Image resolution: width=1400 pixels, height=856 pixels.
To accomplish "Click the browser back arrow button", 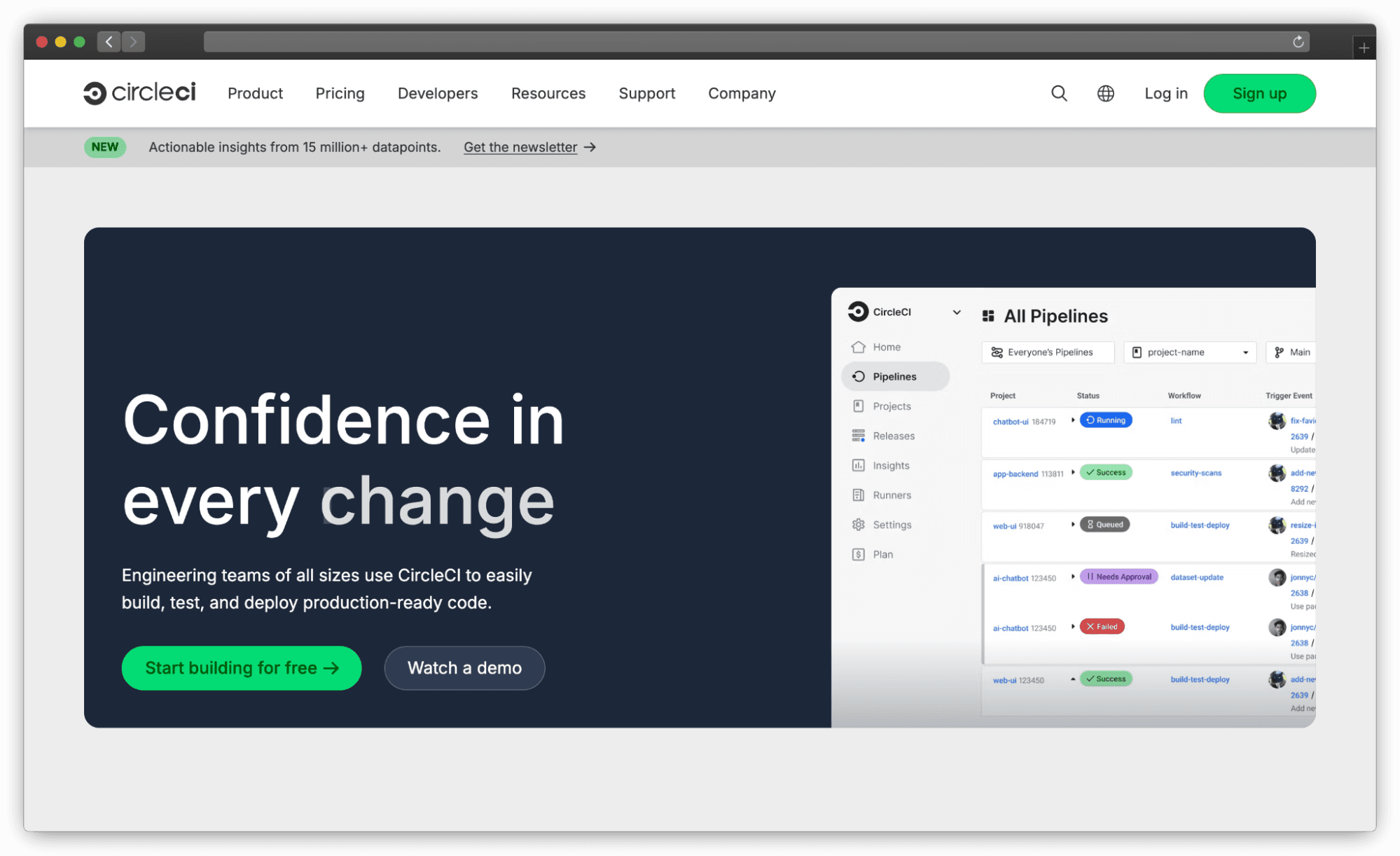I will (x=109, y=42).
